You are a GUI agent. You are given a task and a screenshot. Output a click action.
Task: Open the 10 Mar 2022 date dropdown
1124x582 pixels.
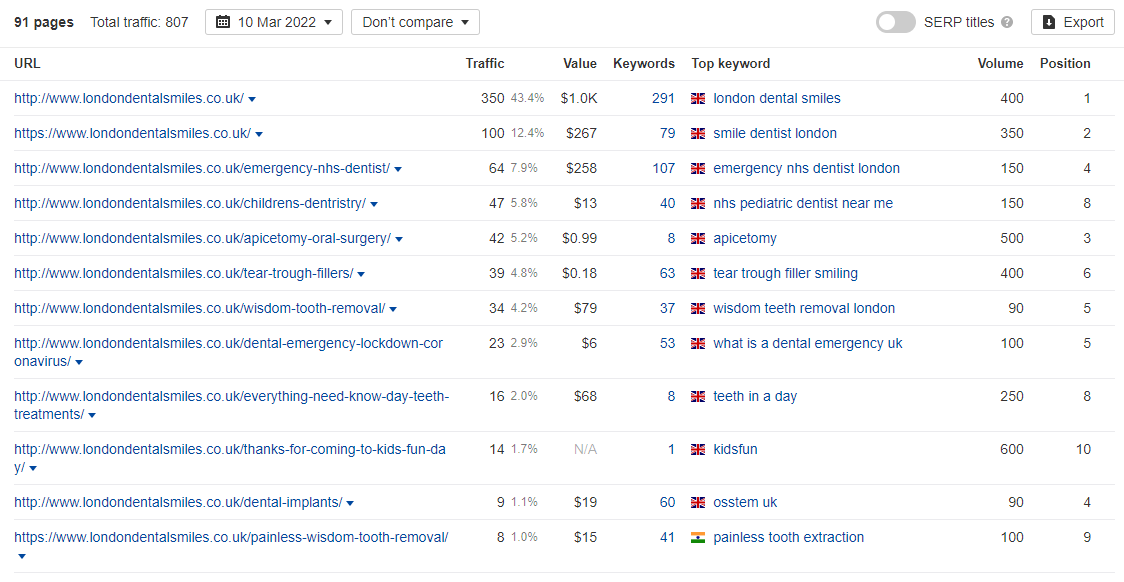click(x=274, y=22)
